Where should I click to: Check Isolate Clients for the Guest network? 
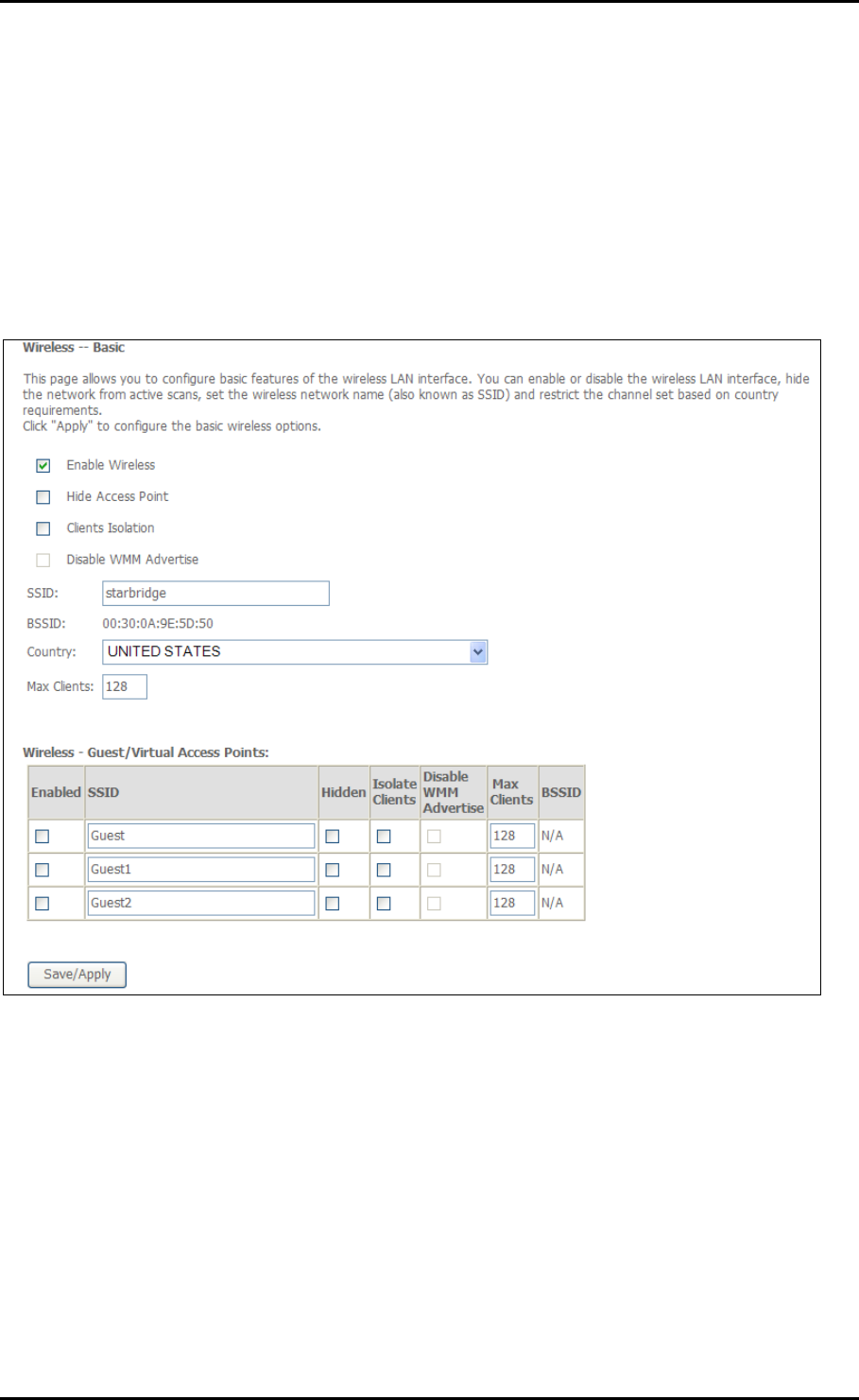tap(384, 836)
